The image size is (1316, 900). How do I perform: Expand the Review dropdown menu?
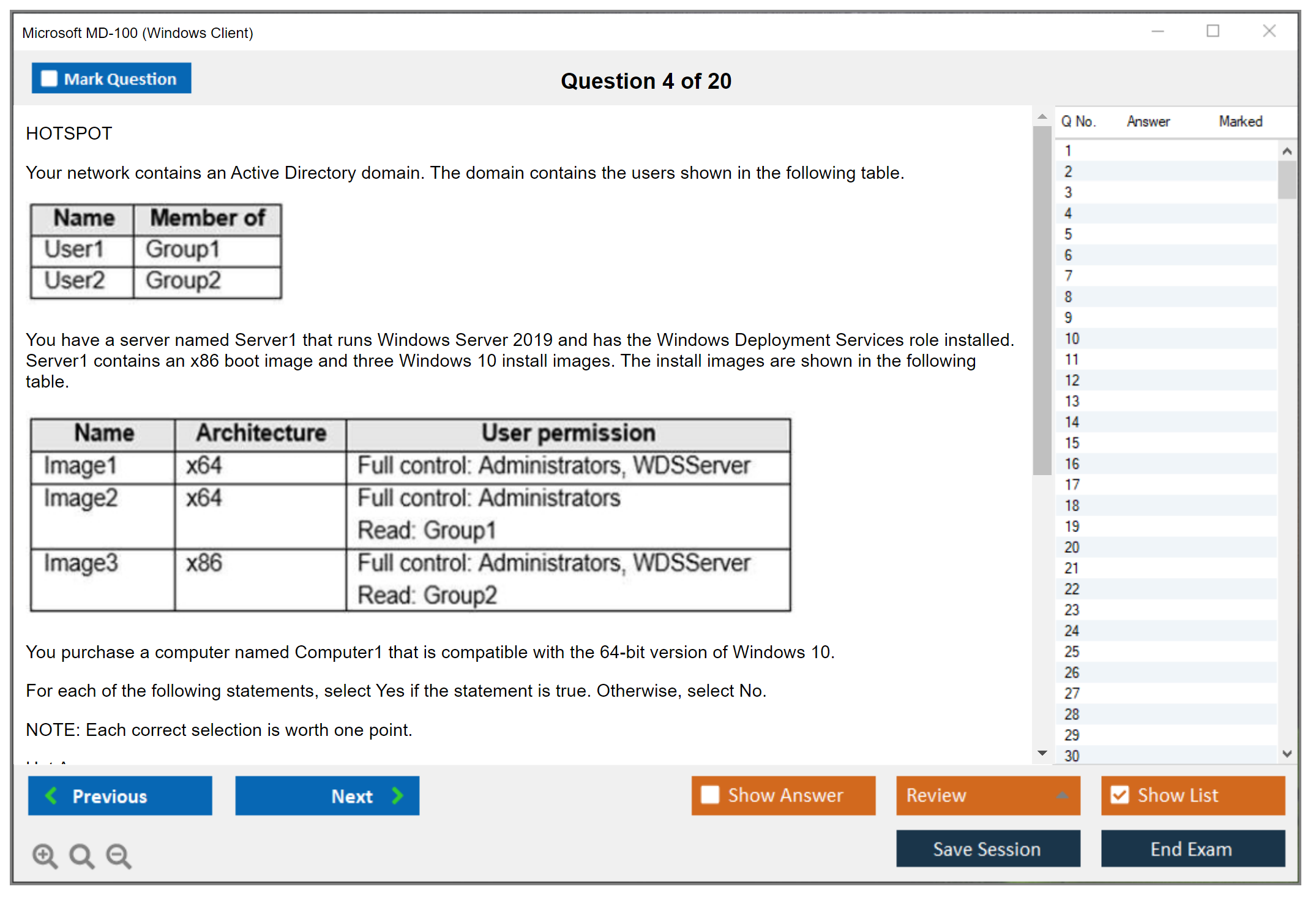pos(1062,795)
